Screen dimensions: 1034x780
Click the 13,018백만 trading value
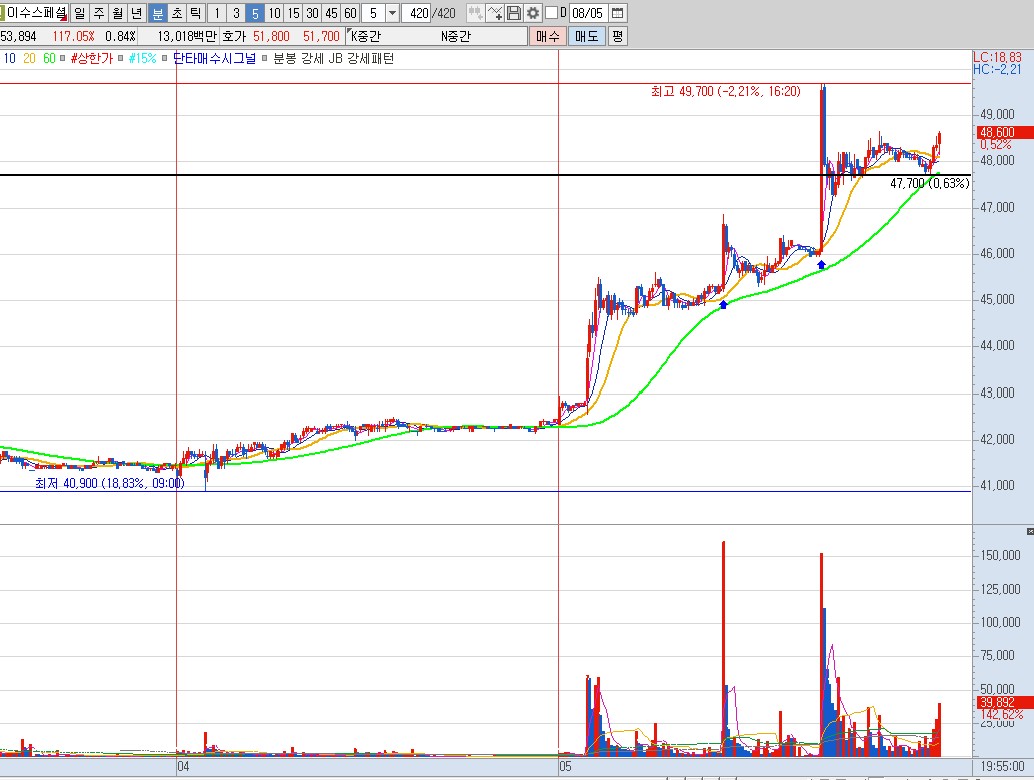pyautogui.click(x=187, y=36)
